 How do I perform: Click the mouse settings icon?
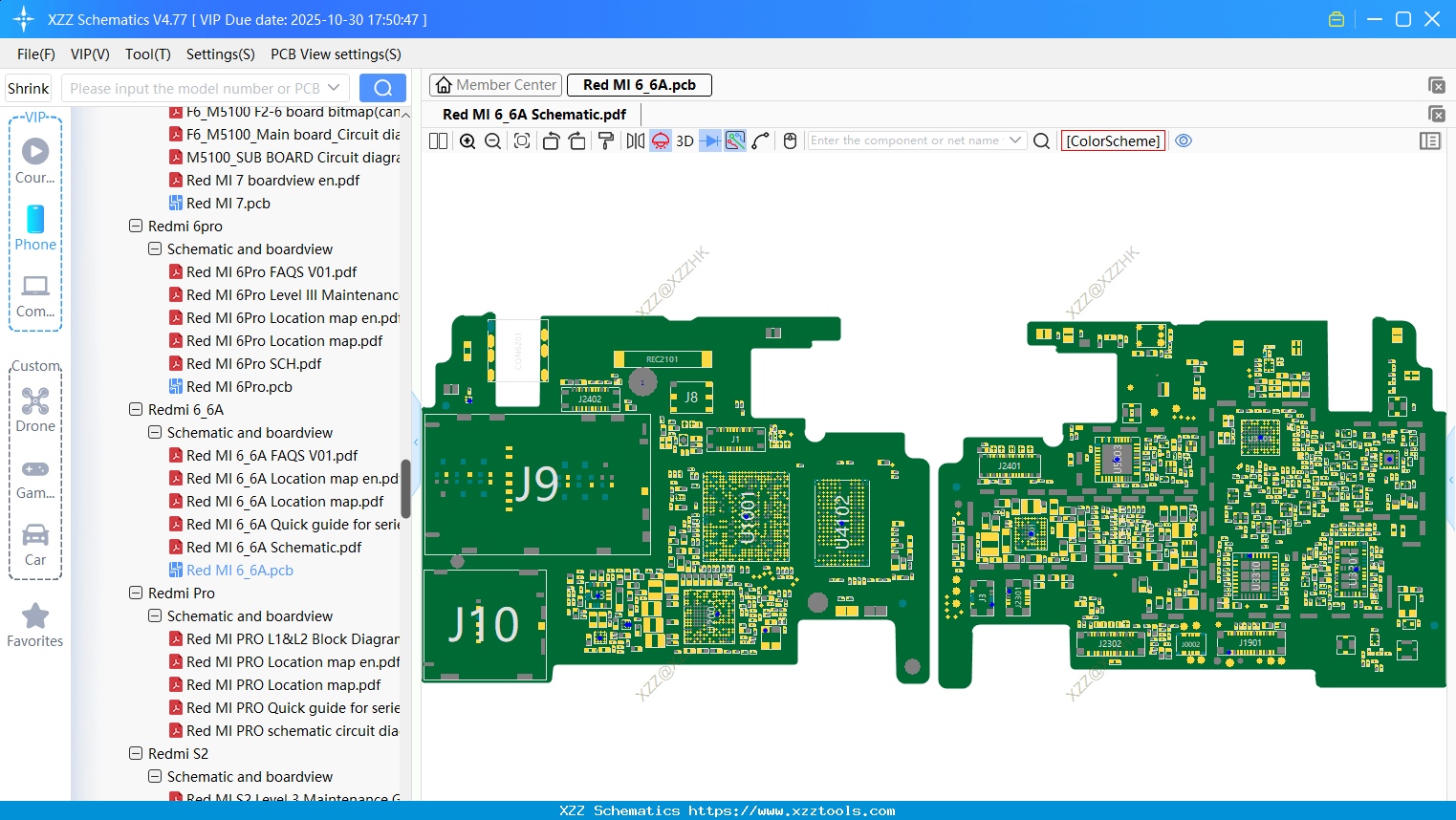pyautogui.click(x=790, y=141)
